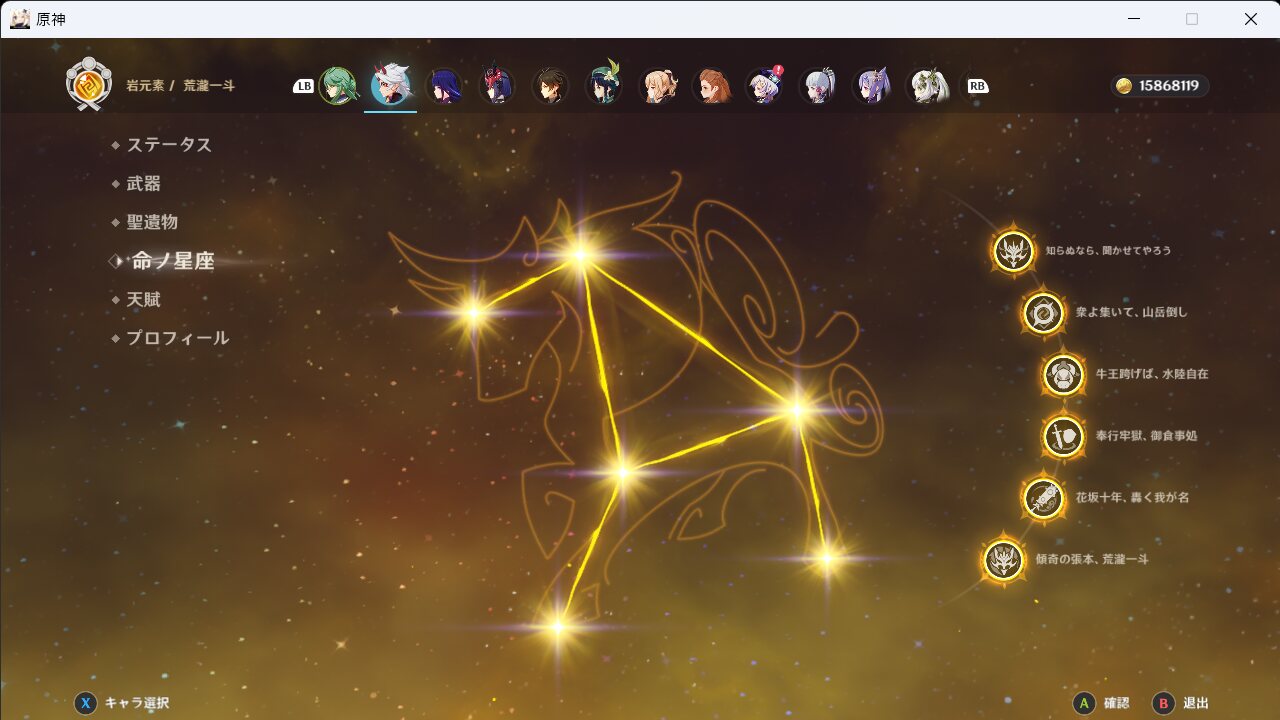This screenshot has height=720, width=1280.
Task: Open the プロフィール page
Action: click(x=177, y=338)
